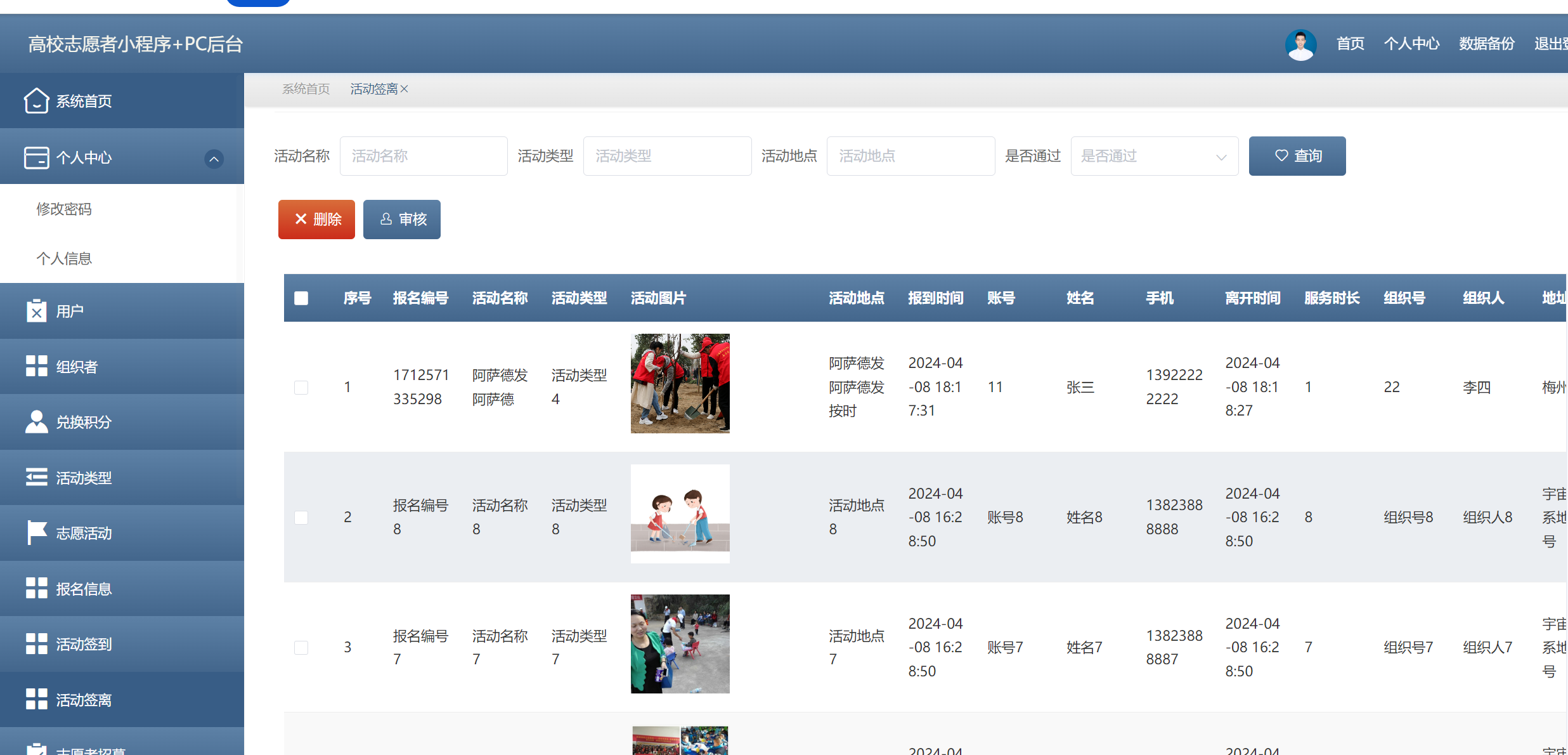
Task: Click the clipboard icon beside 用户
Action: (x=36, y=311)
